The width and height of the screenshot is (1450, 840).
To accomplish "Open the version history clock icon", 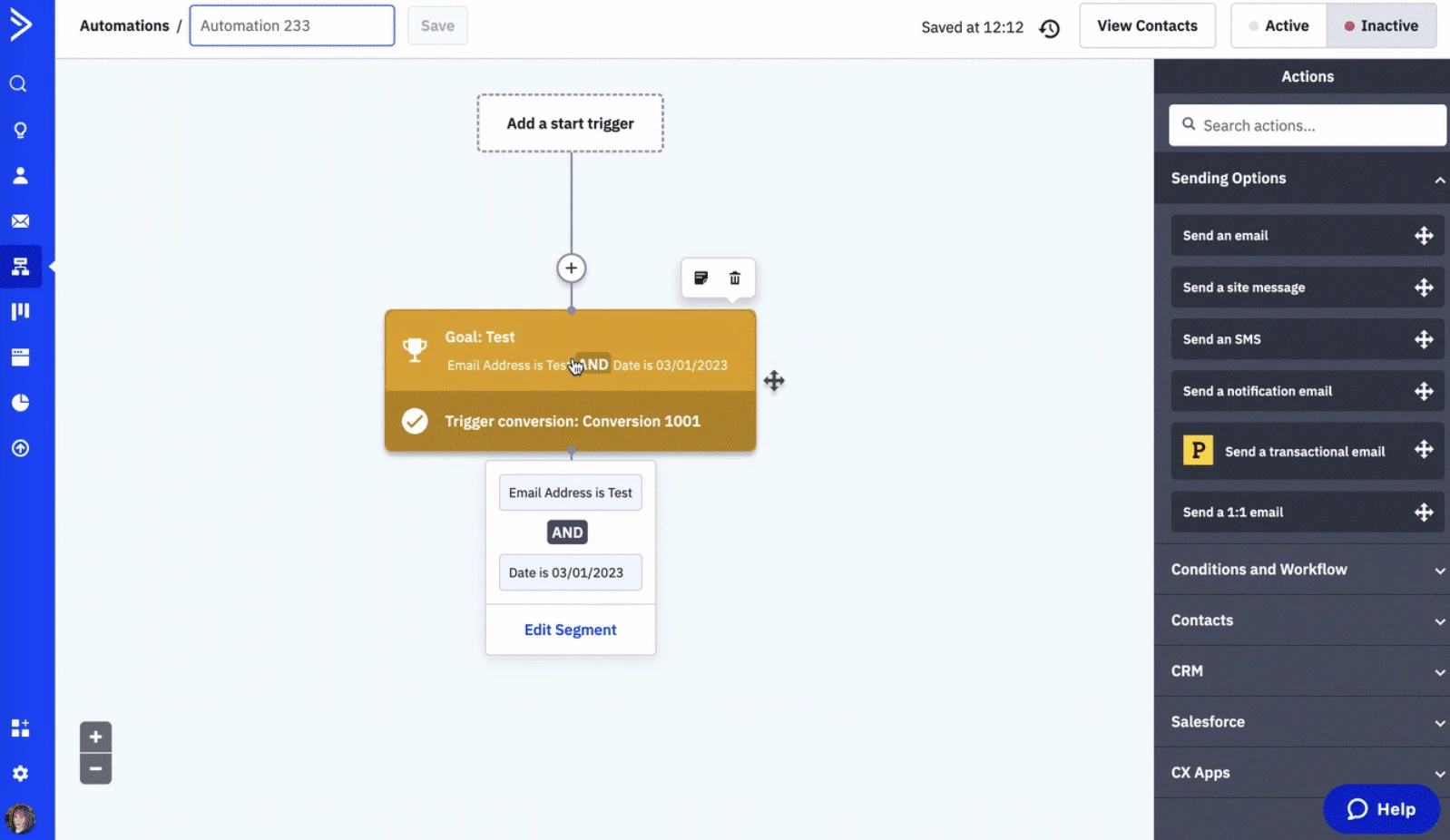I will (1050, 28).
